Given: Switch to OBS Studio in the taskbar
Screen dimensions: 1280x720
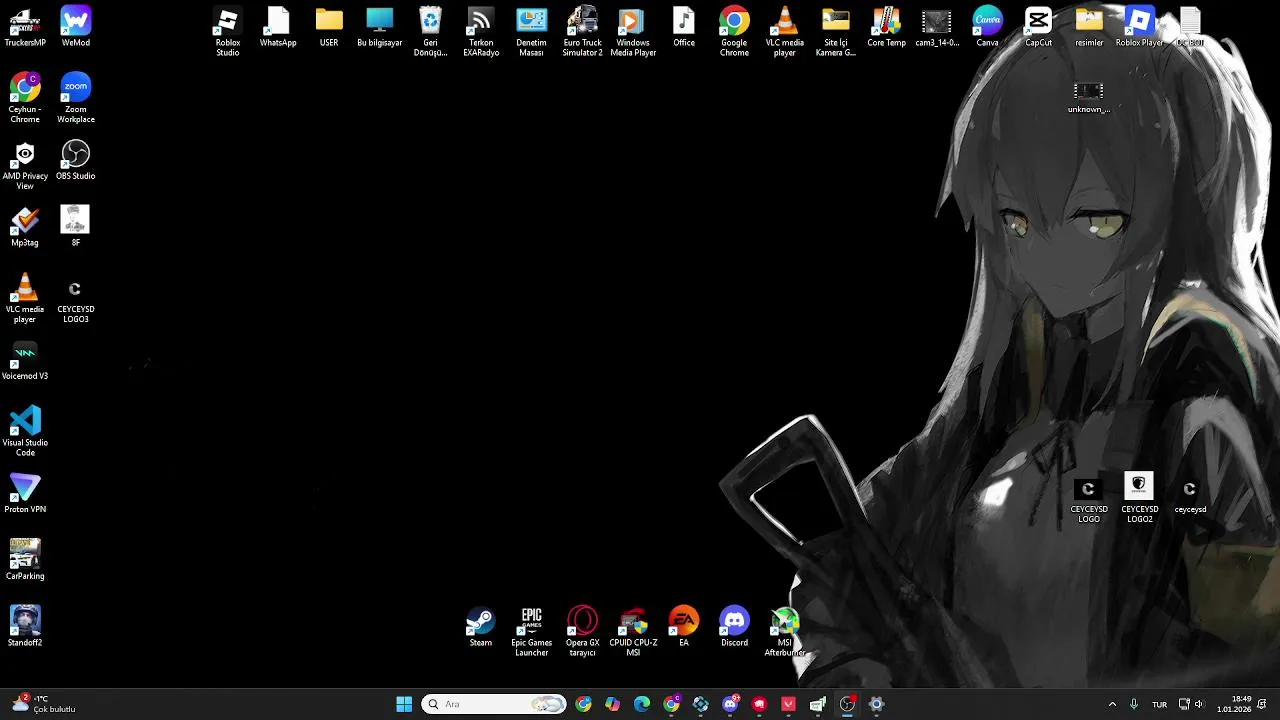Looking at the screenshot, I should [847, 704].
